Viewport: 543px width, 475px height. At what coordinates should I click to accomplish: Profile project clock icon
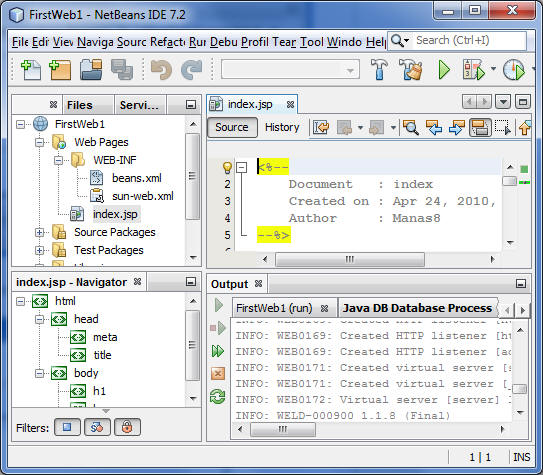click(514, 70)
